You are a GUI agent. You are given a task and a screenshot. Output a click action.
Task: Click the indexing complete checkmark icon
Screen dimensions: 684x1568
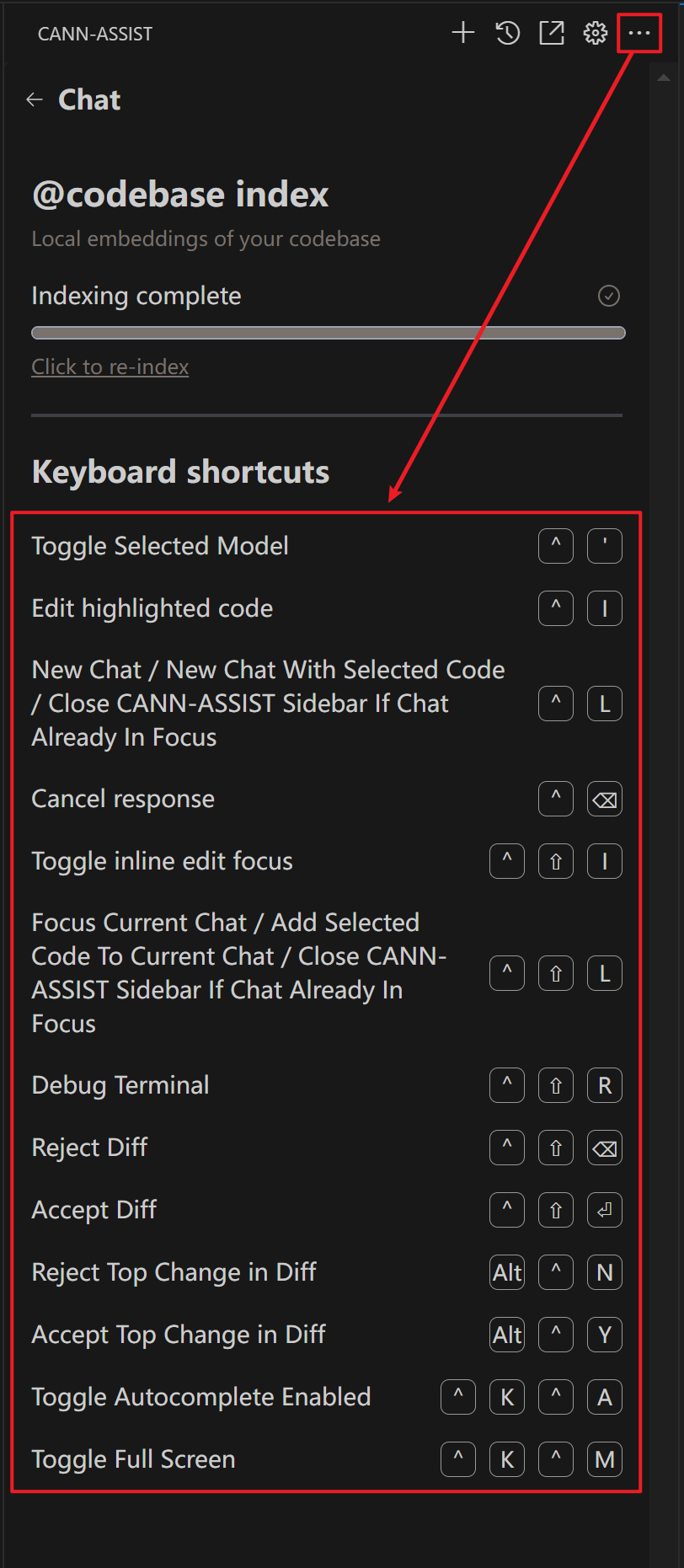point(608,296)
